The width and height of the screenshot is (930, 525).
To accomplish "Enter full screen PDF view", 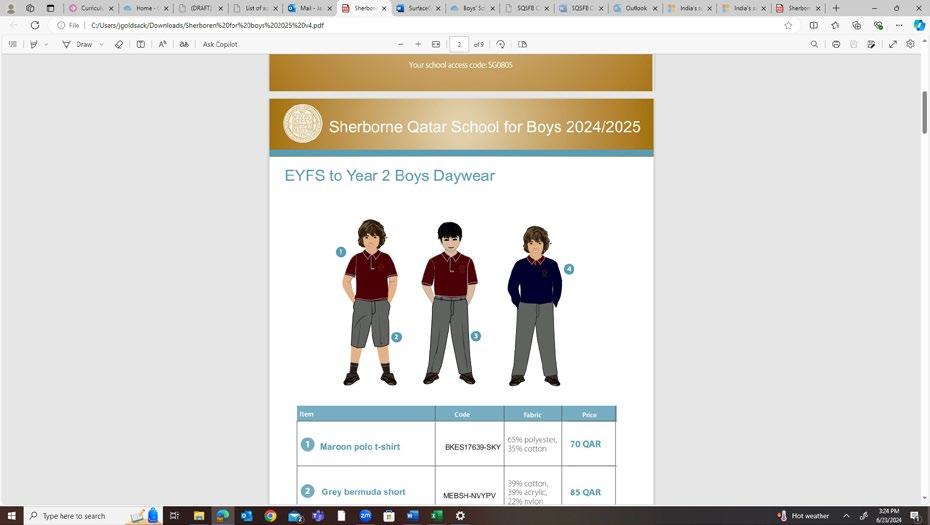I will (x=893, y=44).
